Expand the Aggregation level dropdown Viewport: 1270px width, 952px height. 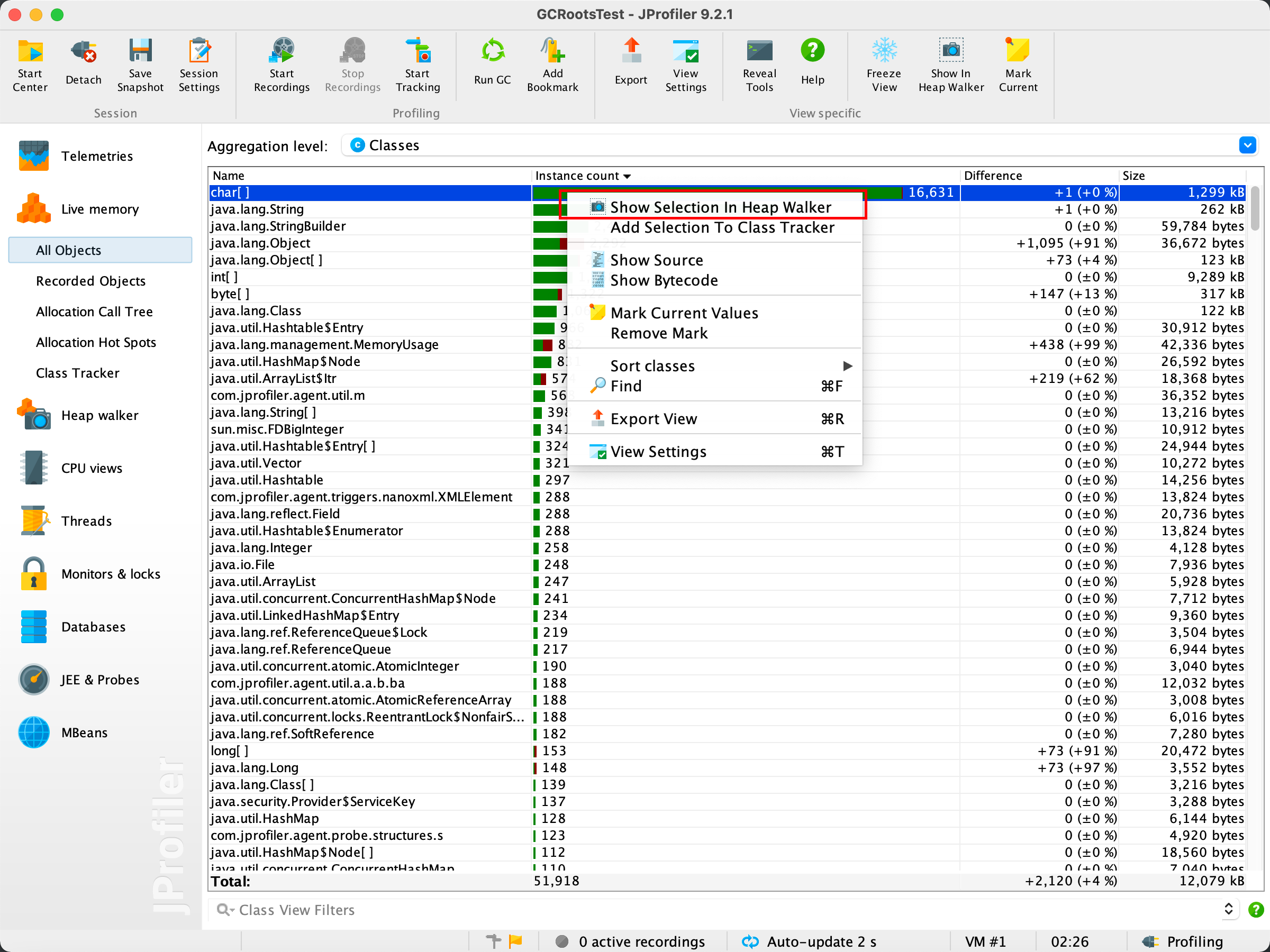pyautogui.click(x=1247, y=146)
